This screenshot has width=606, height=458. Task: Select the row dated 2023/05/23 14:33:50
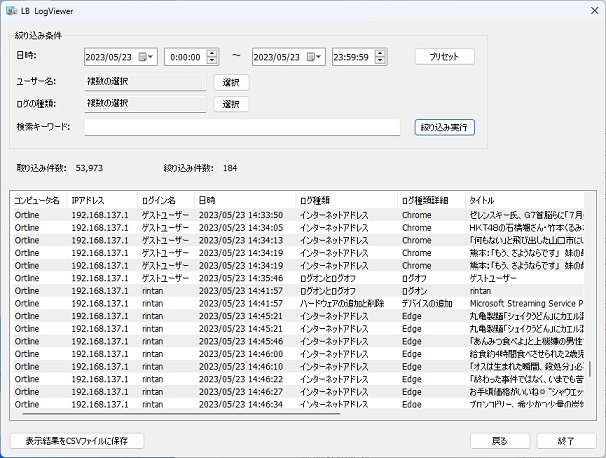pyautogui.click(x=297, y=215)
